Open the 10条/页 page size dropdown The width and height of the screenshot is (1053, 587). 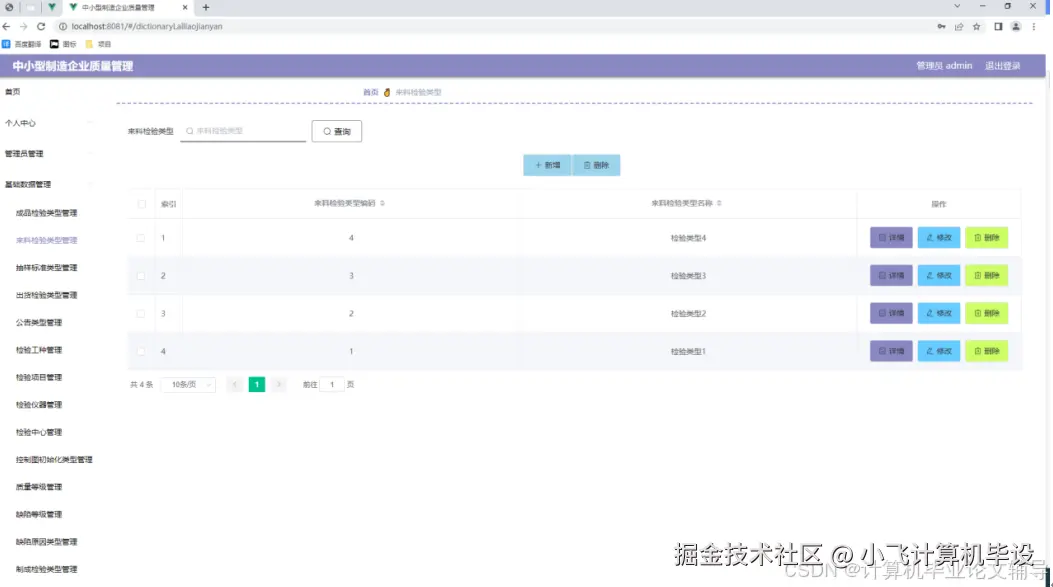pos(189,385)
